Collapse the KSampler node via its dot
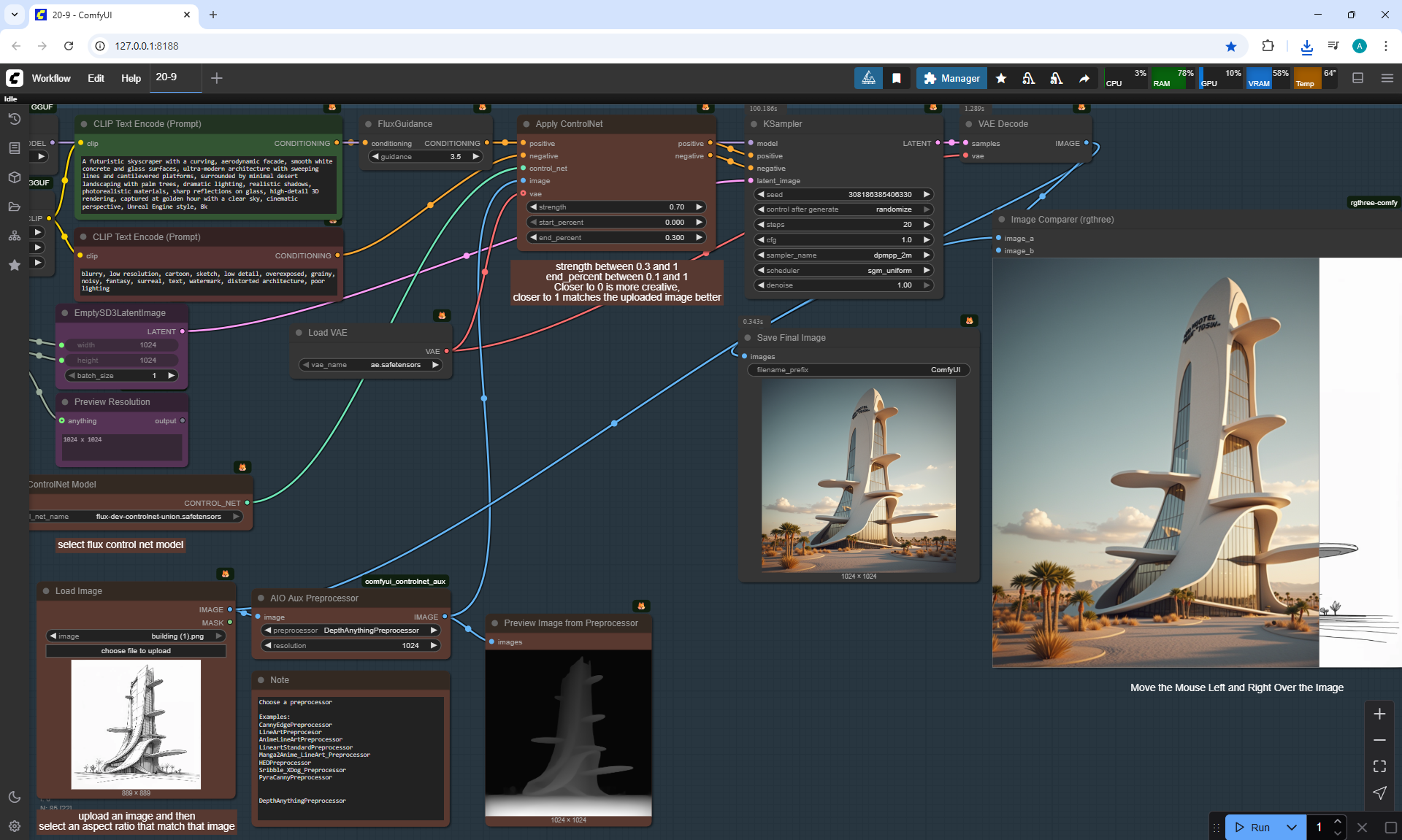Viewport: 1402px width, 840px height. coord(752,124)
